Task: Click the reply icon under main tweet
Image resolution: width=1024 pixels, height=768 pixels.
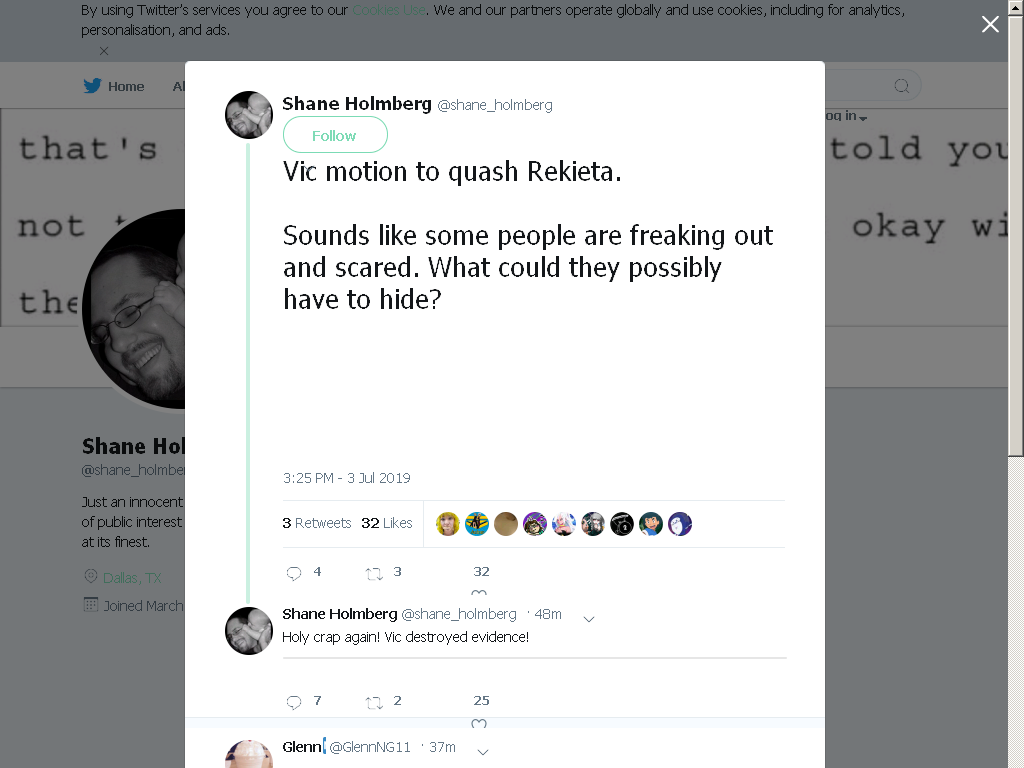Action: [294, 573]
